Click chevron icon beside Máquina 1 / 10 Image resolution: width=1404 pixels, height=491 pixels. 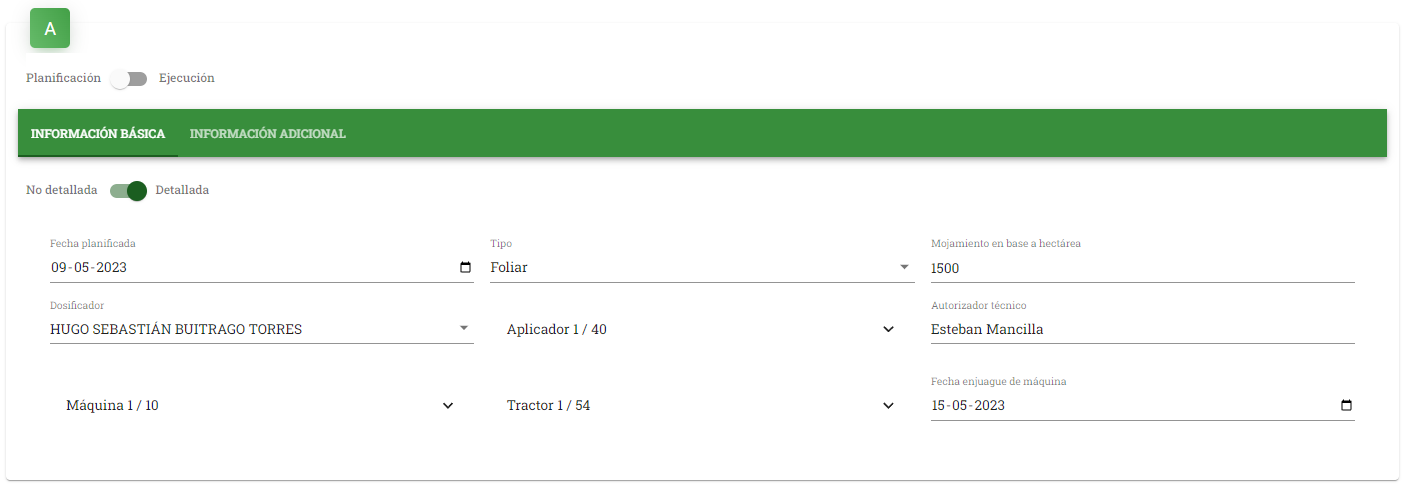[448, 406]
